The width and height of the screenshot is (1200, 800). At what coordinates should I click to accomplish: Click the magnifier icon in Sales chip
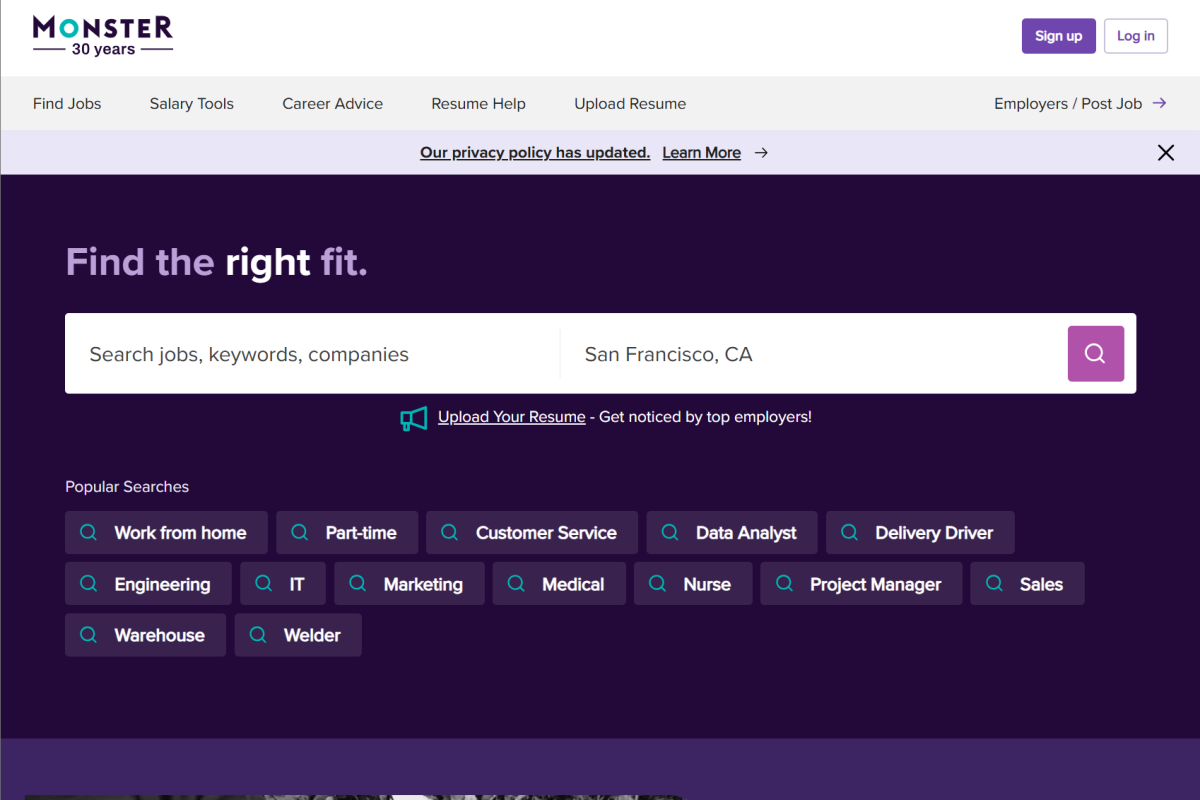point(994,584)
